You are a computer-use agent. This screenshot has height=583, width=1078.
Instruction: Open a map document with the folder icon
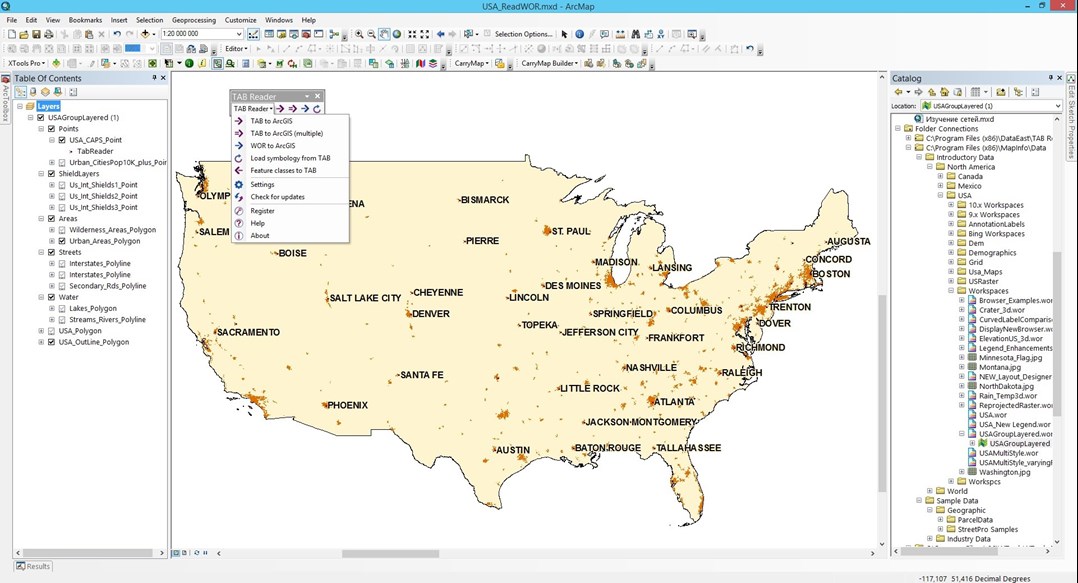point(24,34)
